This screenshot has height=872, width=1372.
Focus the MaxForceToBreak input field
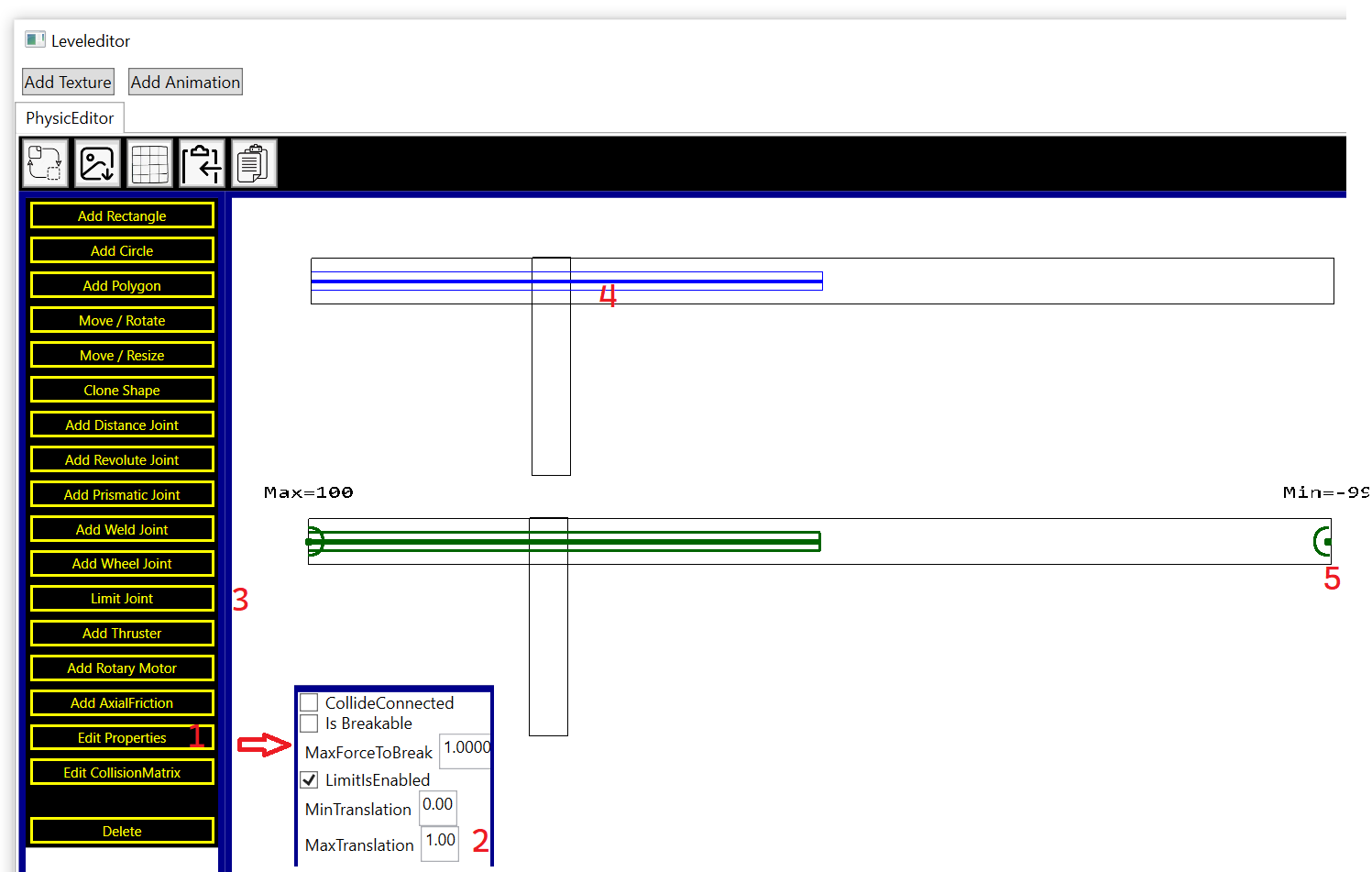tap(466, 751)
